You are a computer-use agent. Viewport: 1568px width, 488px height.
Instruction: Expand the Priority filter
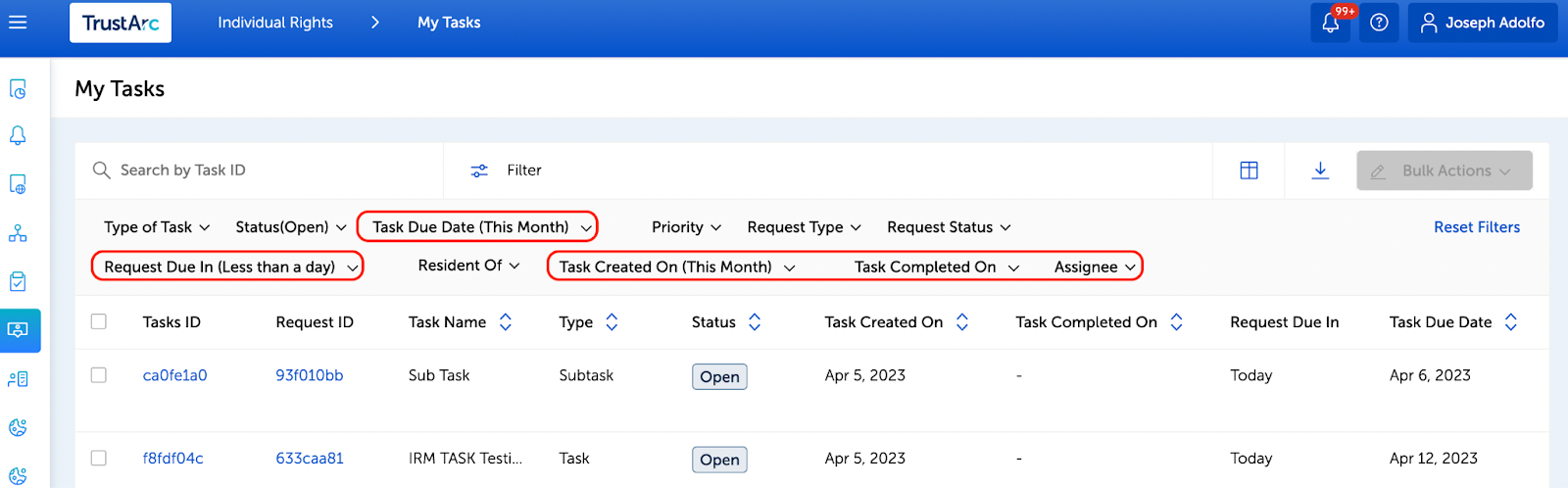pos(687,227)
